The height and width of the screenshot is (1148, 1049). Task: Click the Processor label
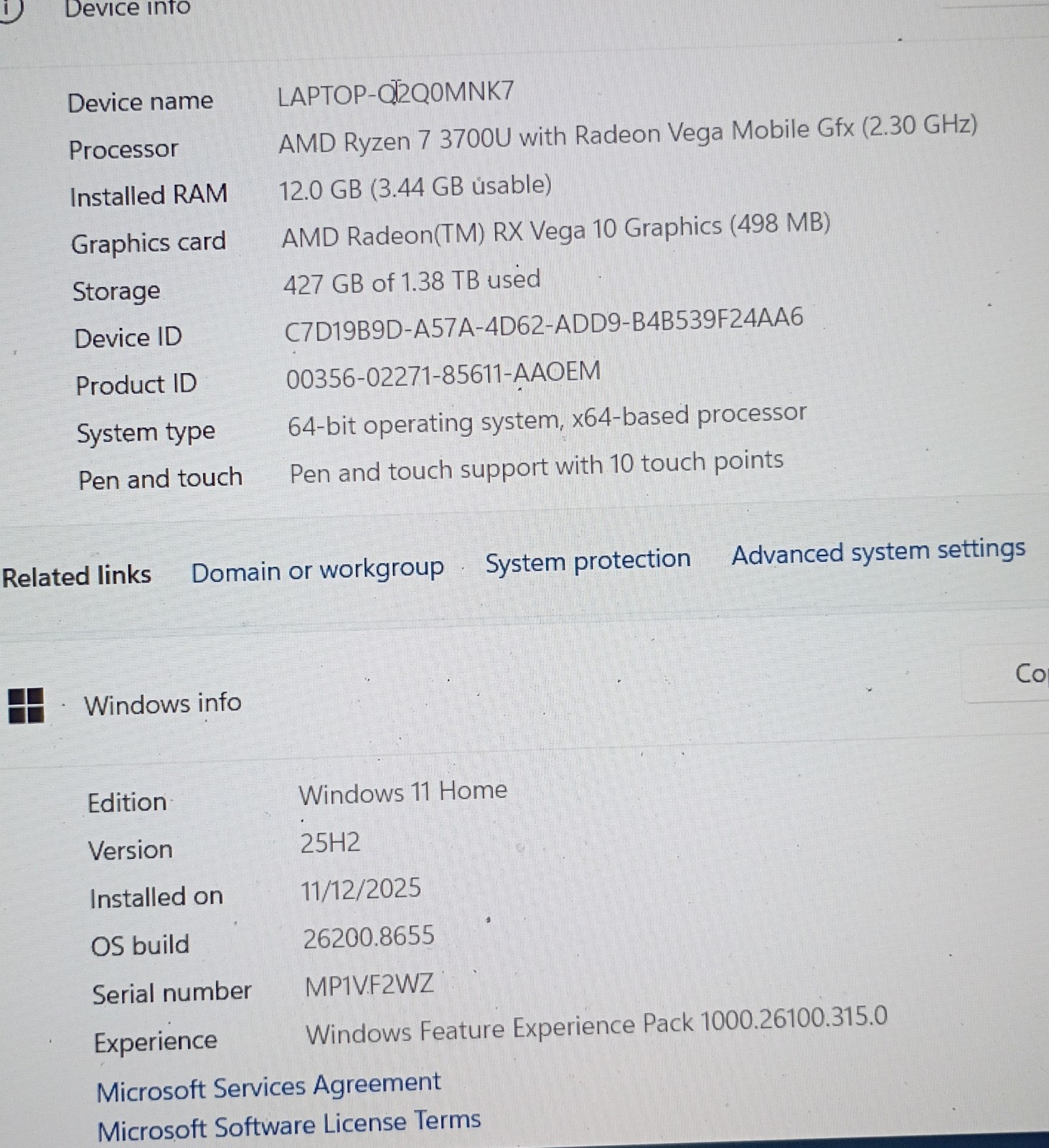[x=123, y=149]
